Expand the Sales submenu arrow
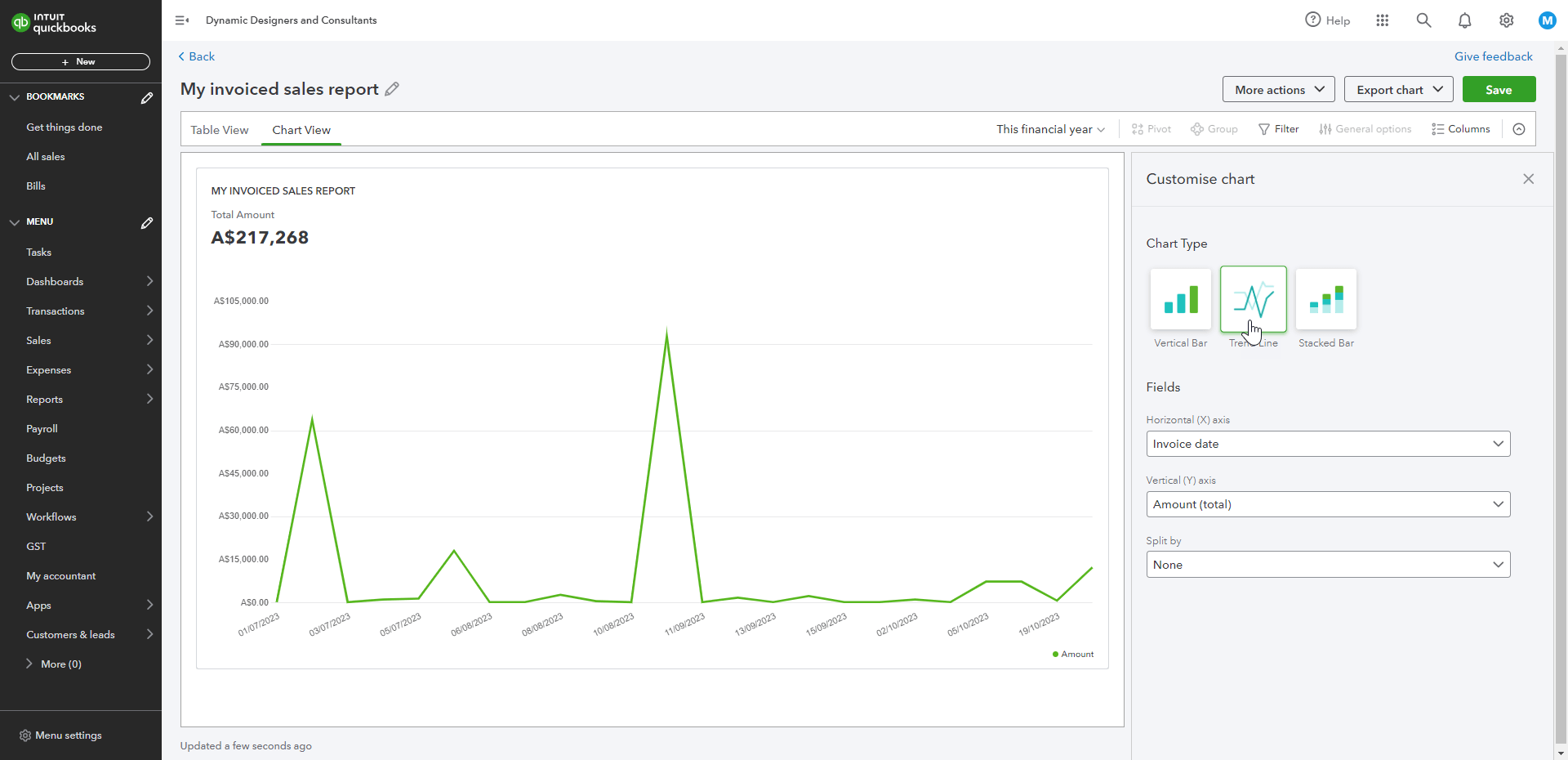This screenshot has height=760, width=1568. tap(149, 340)
